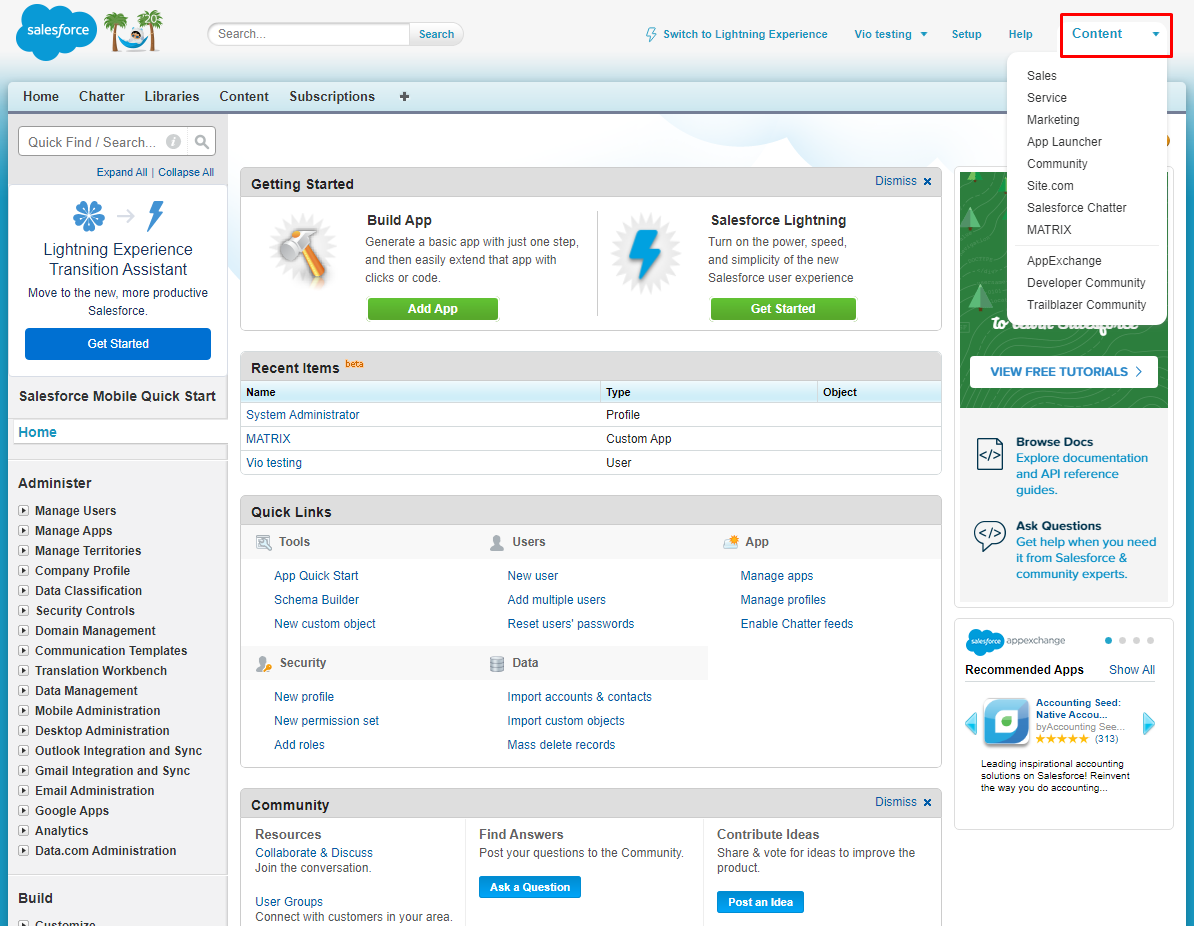1194x926 pixels.
Task: Open the Mass delete records link
Action: coord(561,745)
